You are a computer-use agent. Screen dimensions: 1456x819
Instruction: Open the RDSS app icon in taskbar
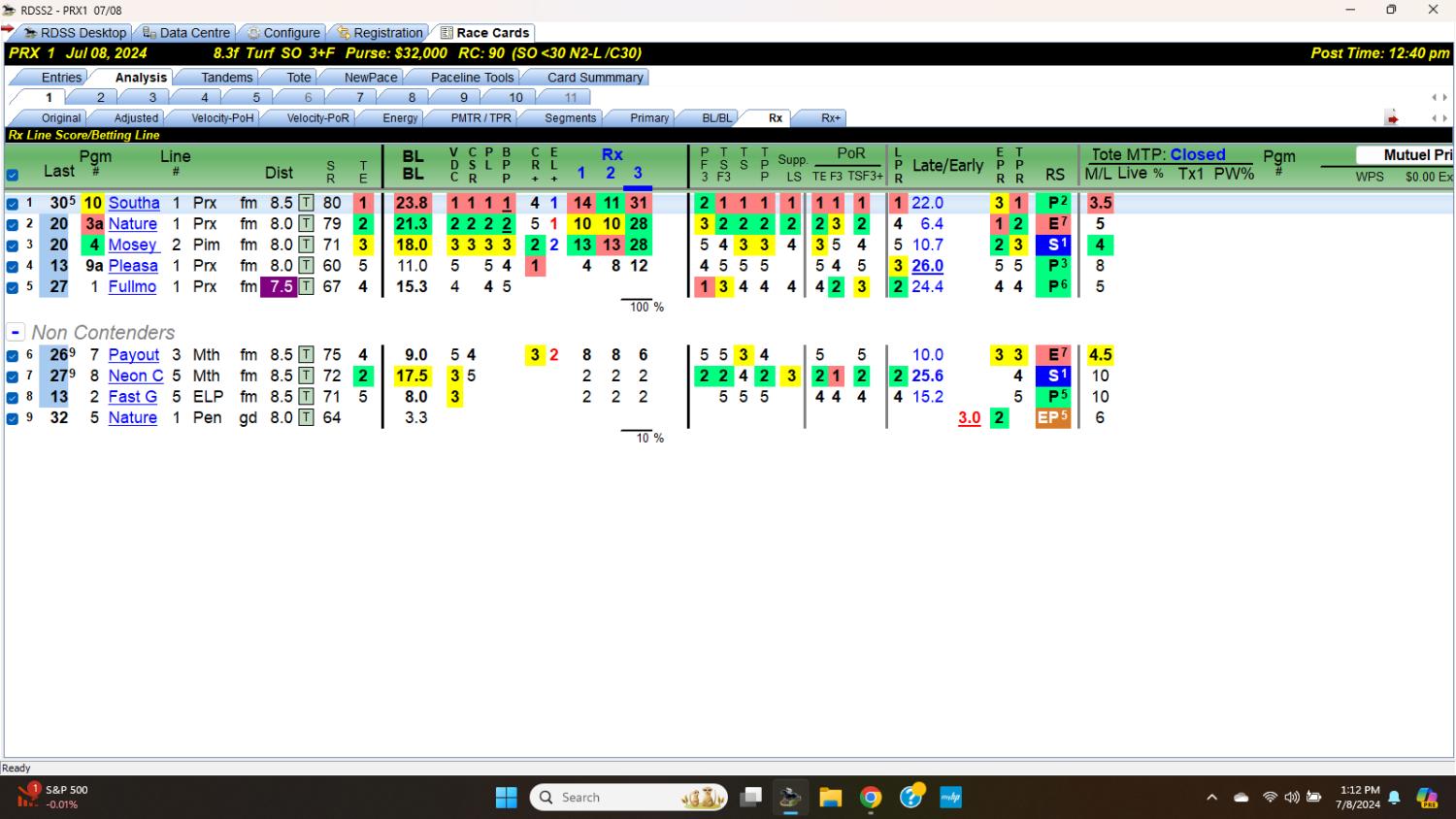pyautogui.click(x=790, y=798)
